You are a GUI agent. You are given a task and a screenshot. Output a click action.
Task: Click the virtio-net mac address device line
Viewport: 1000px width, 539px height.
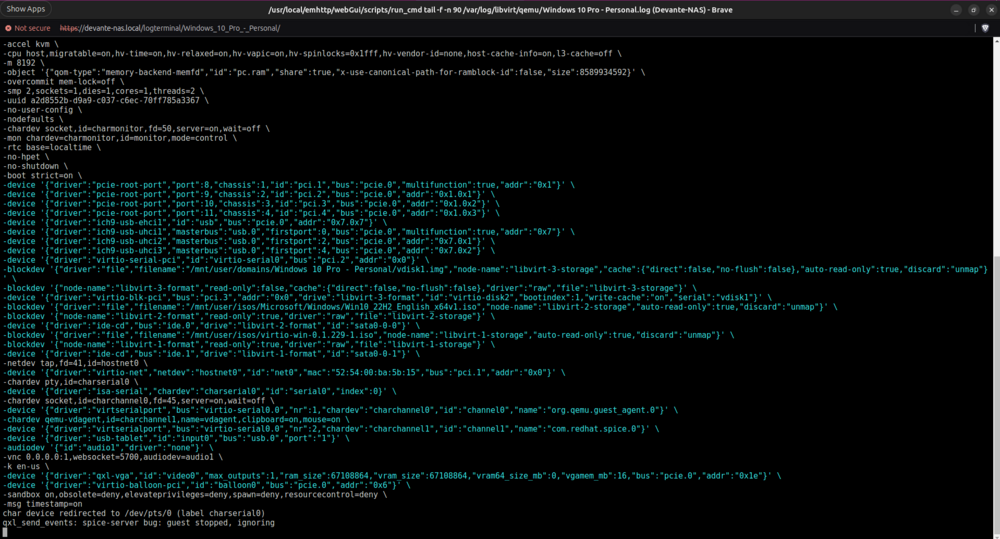pos(284,373)
